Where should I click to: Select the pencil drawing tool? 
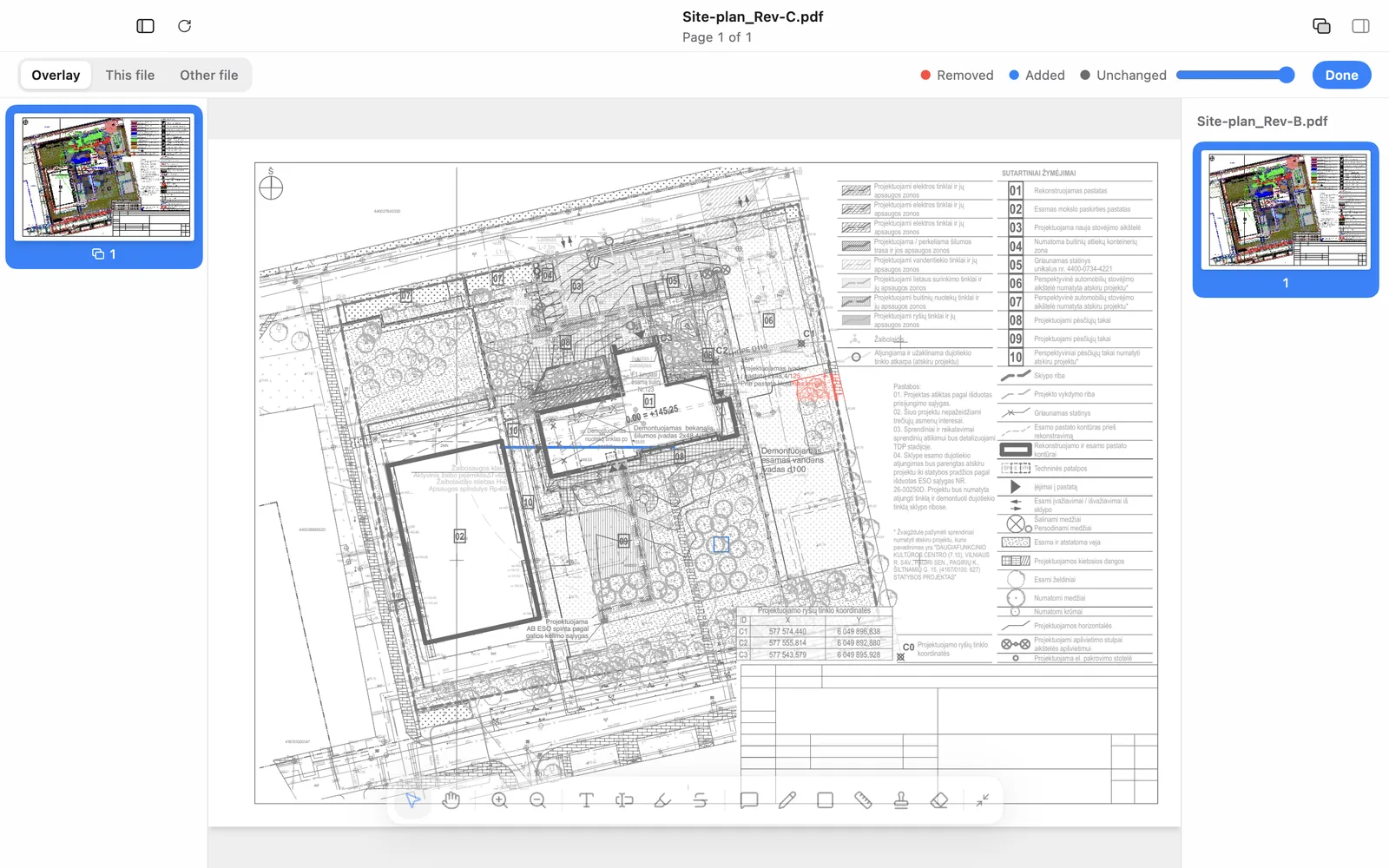coord(787,800)
